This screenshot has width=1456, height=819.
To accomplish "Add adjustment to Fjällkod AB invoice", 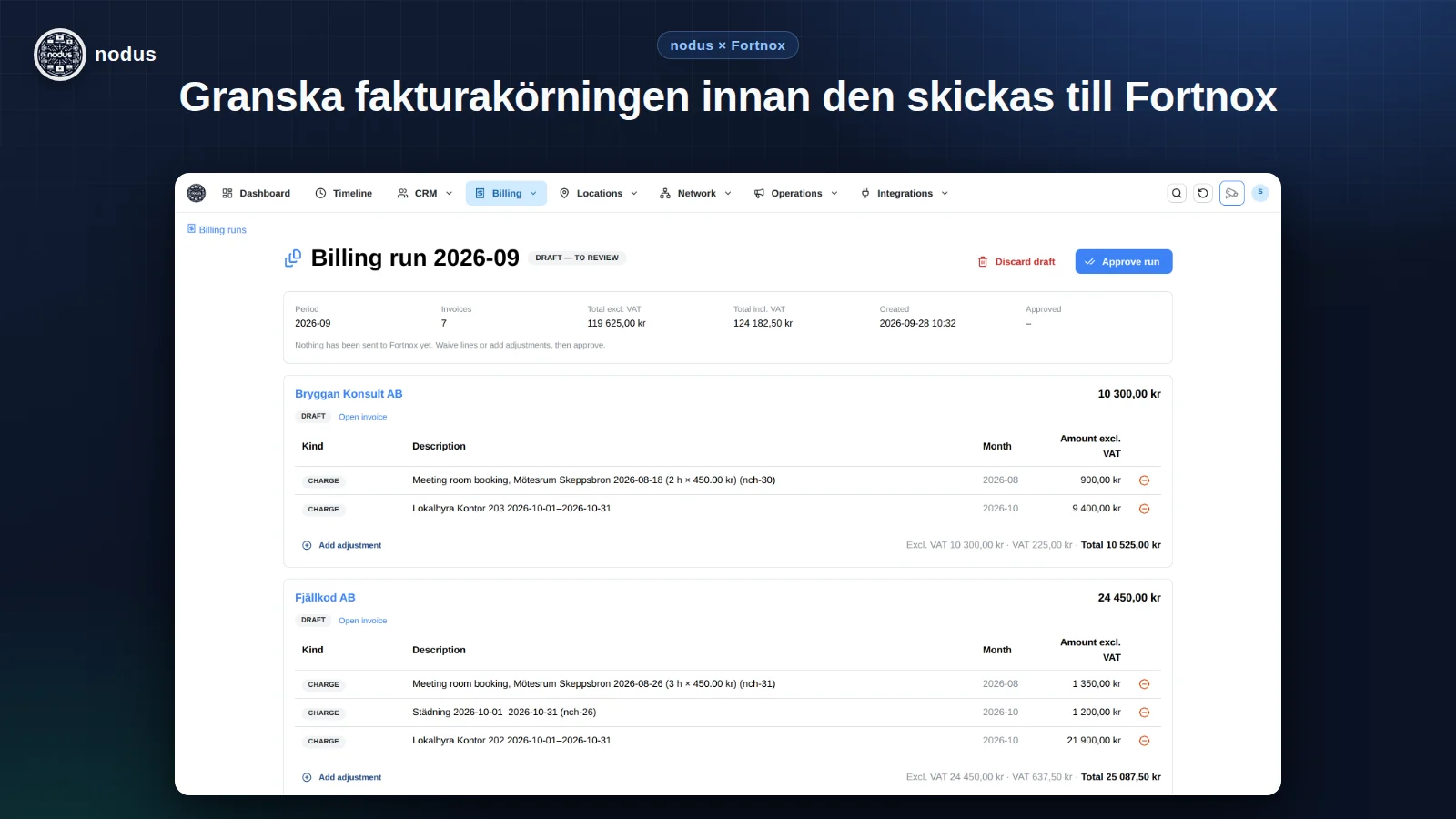I will [342, 777].
